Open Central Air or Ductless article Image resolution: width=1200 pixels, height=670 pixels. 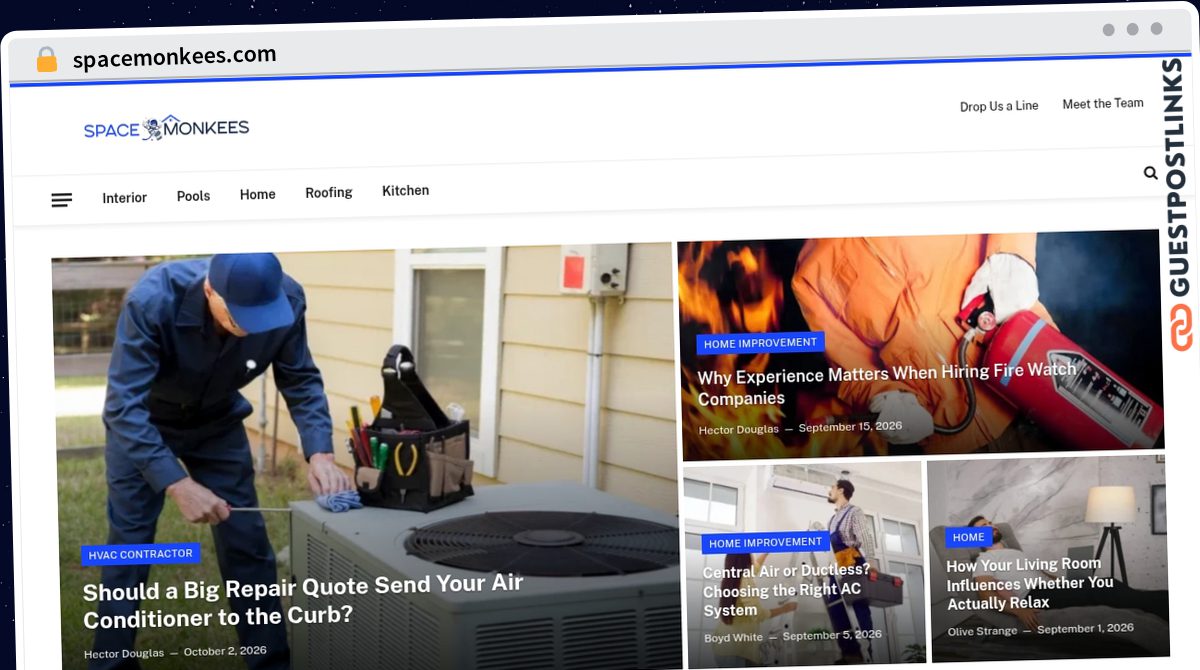(786, 590)
